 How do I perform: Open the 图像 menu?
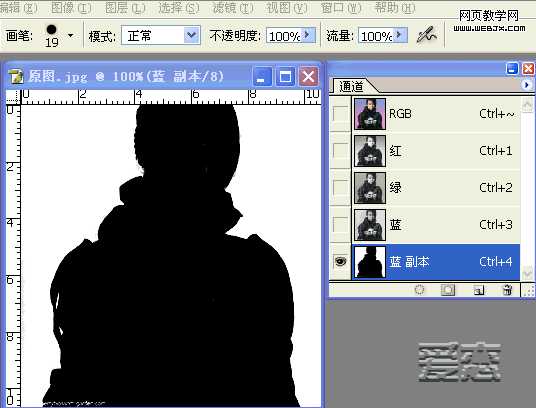pos(71,8)
